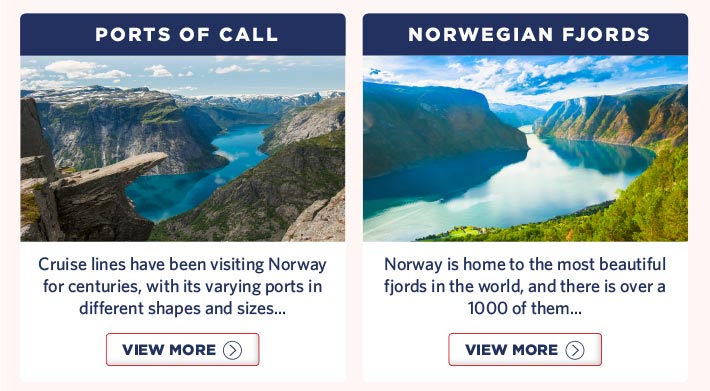Click the '1000 of them...' text line

pyautogui.click(x=524, y=308)
